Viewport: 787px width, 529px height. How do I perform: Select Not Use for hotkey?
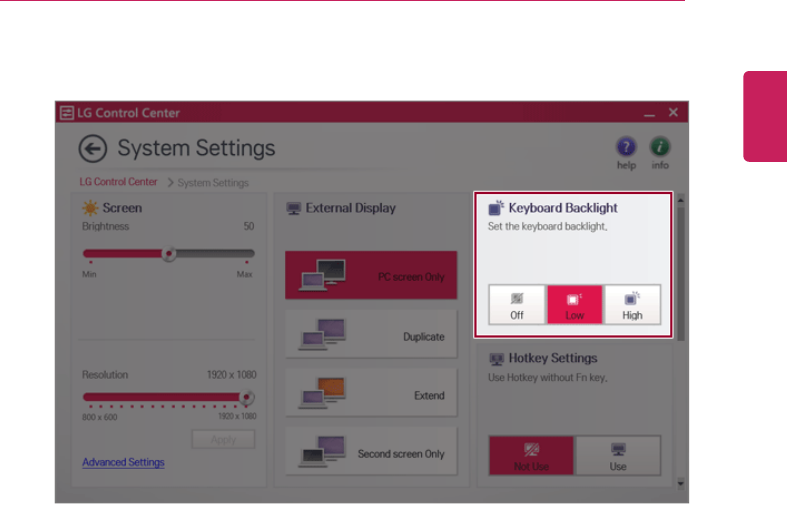pyautogui.click(x=531, y=456)
